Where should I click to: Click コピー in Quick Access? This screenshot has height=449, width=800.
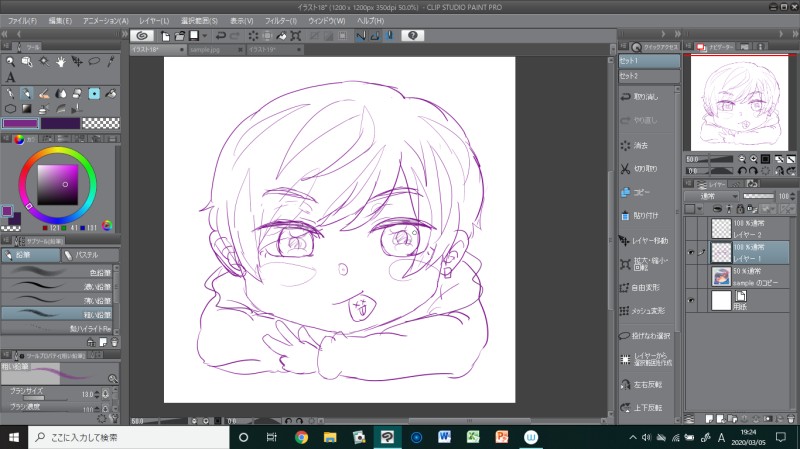click(642, 192)
